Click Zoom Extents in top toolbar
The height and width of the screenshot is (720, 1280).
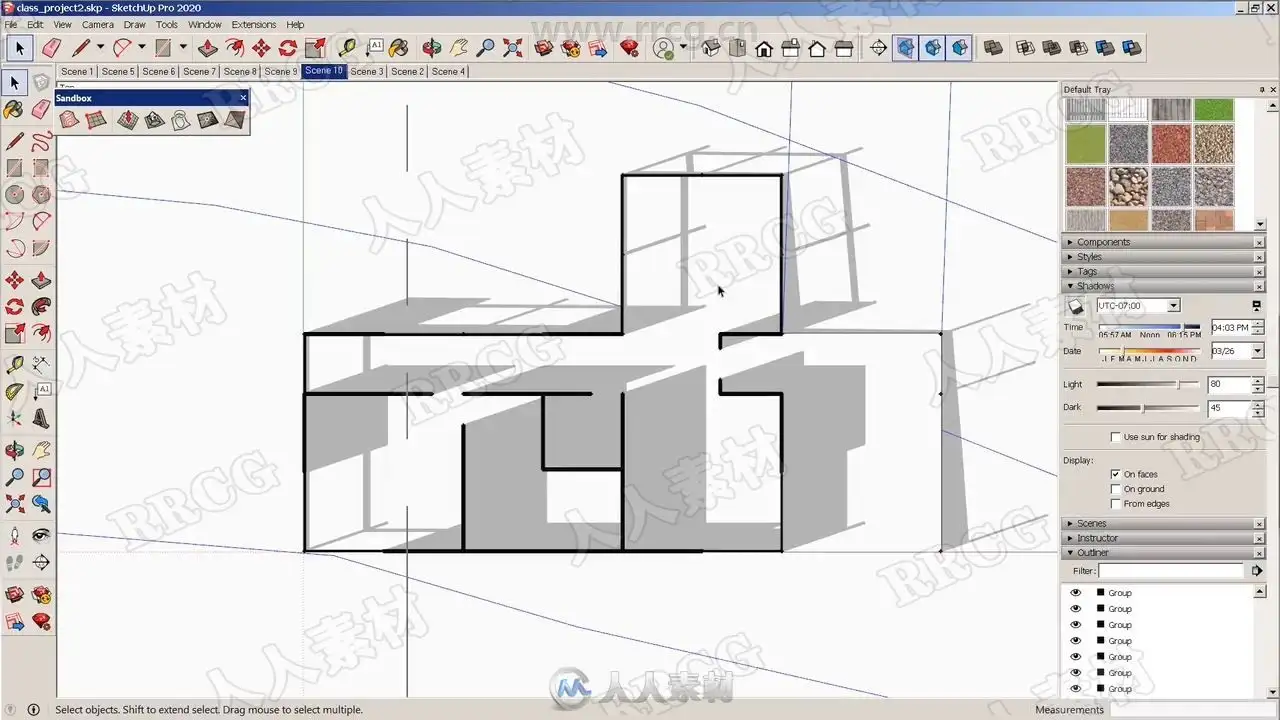(x=513, y=48)
